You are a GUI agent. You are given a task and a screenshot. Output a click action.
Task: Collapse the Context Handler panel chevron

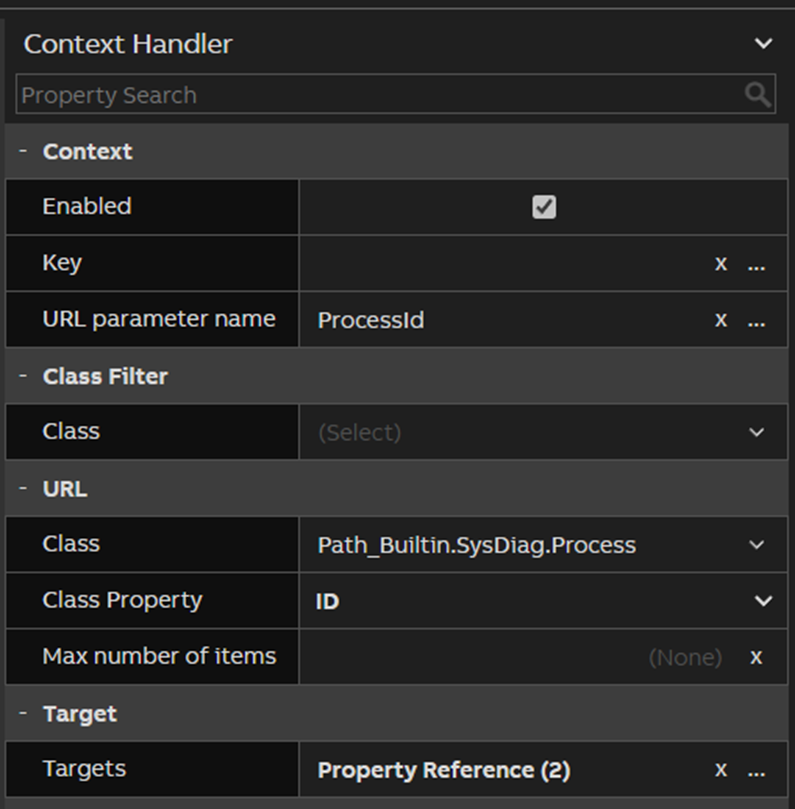coord(763,43)
